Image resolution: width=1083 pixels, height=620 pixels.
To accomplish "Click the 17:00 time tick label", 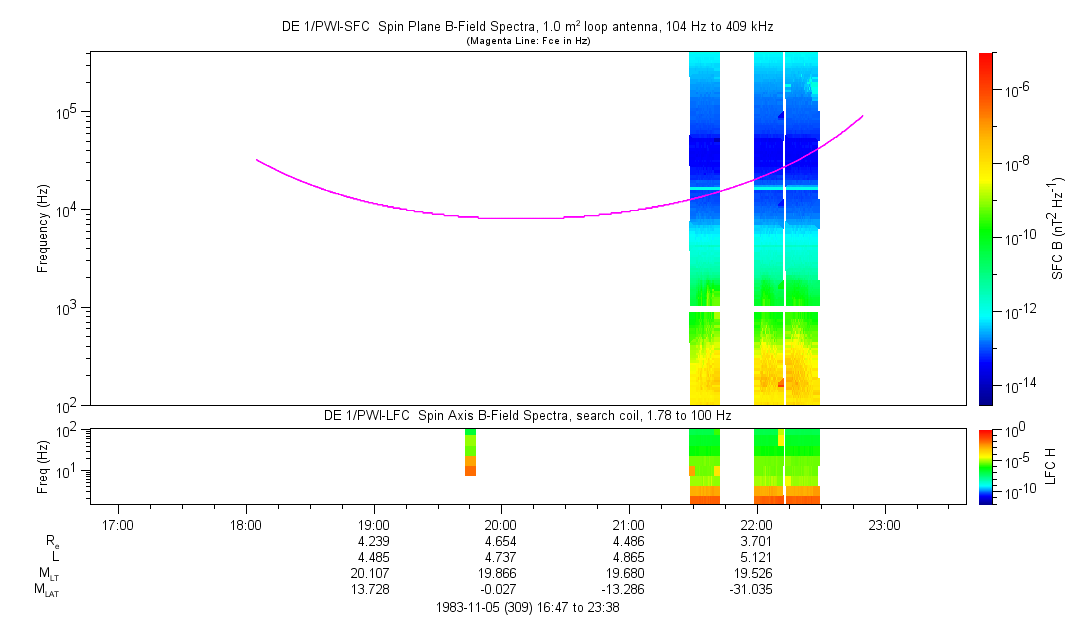I will (118, 525).
